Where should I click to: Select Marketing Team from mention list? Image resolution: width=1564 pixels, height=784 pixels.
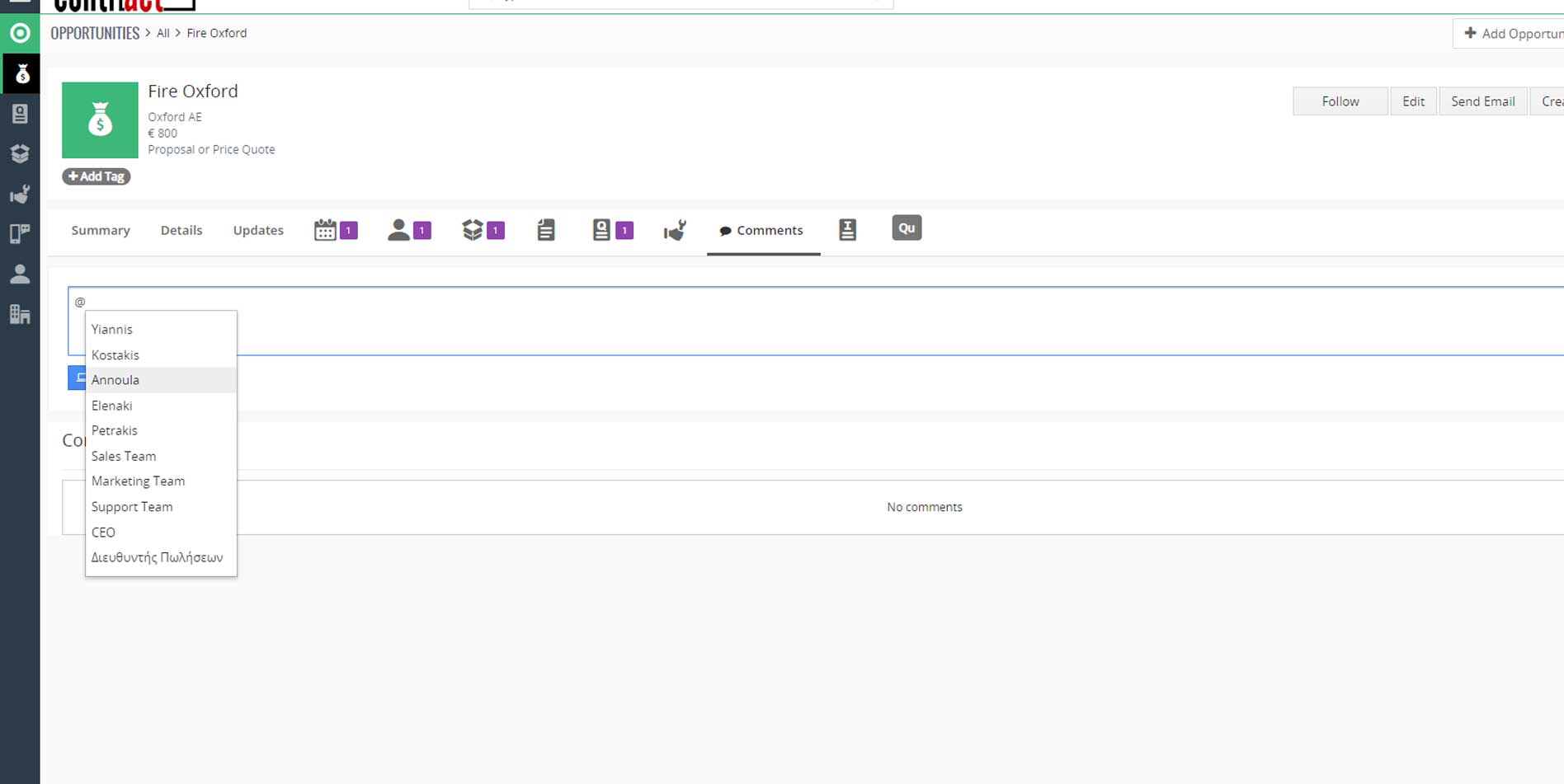(x=138, y=481)
